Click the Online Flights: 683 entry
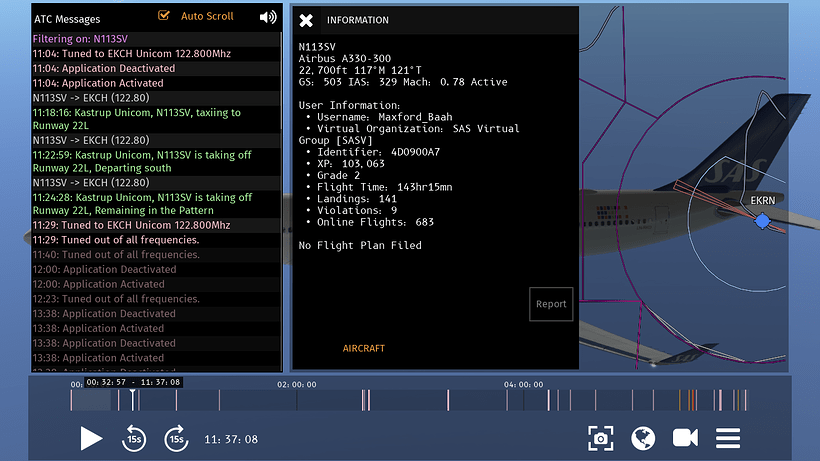Viewport: 820px width, 461px height. [375, 222]
